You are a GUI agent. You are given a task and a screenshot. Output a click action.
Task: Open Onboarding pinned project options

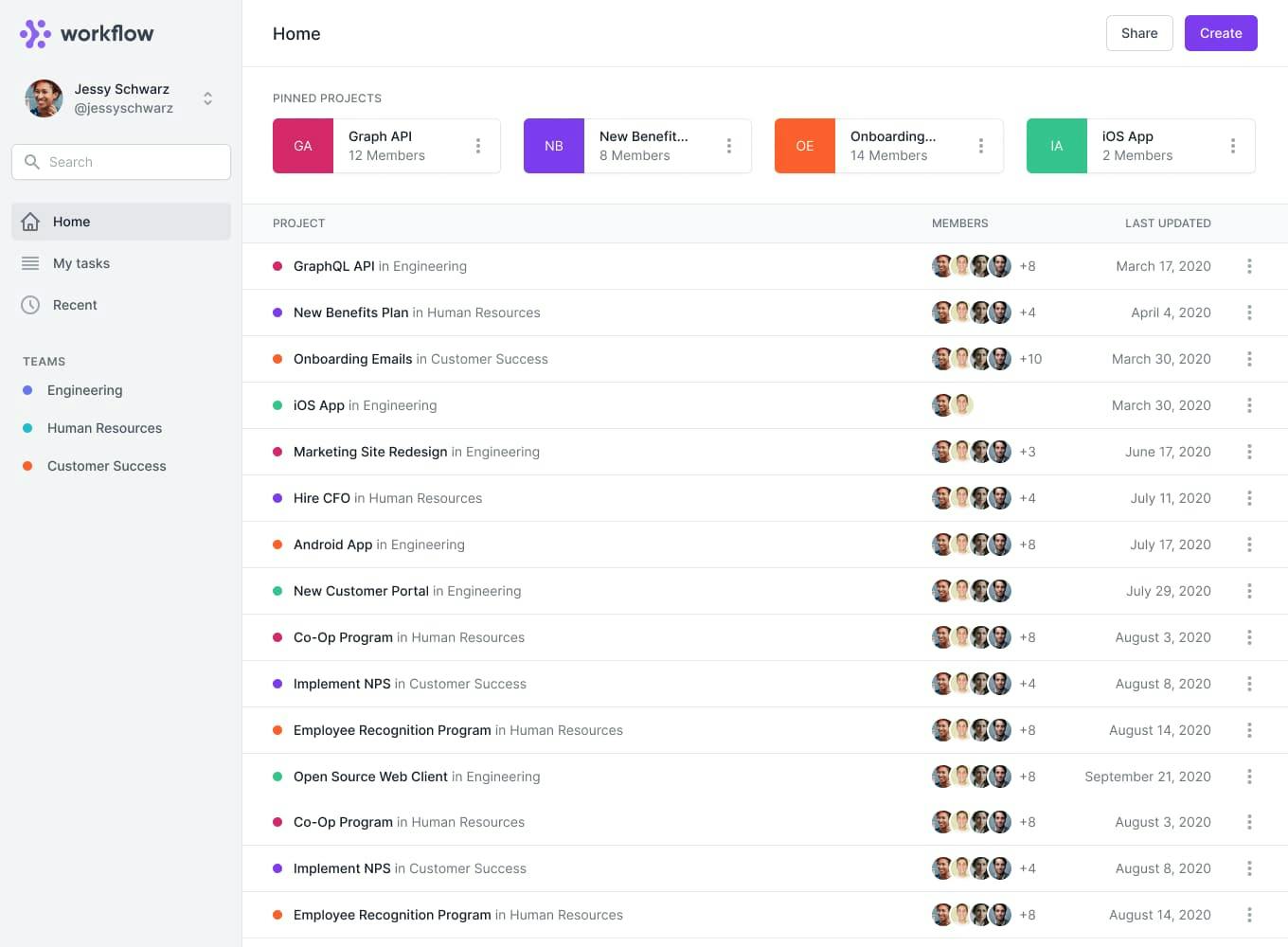coord(981,146)
